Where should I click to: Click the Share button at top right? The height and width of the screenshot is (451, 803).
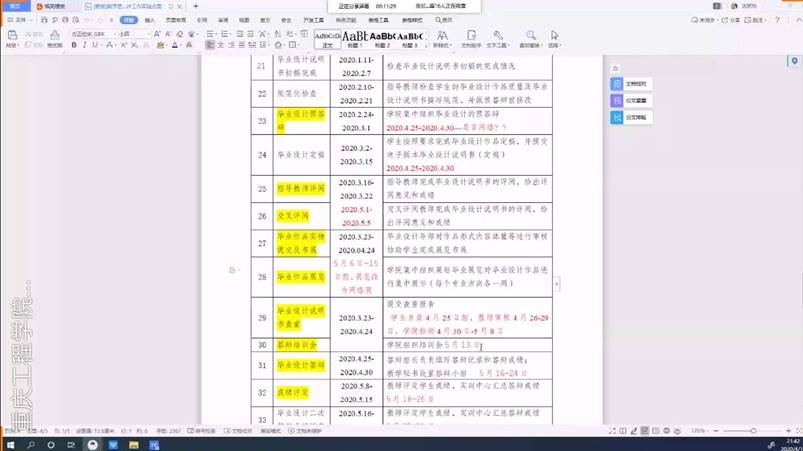[x=736, y=20]
